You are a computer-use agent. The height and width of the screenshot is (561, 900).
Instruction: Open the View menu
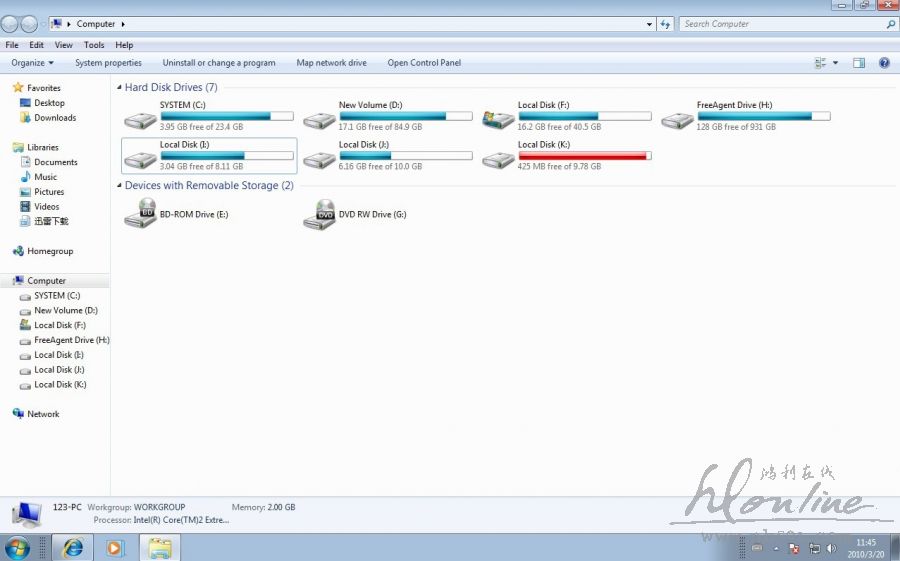[64, 45]
